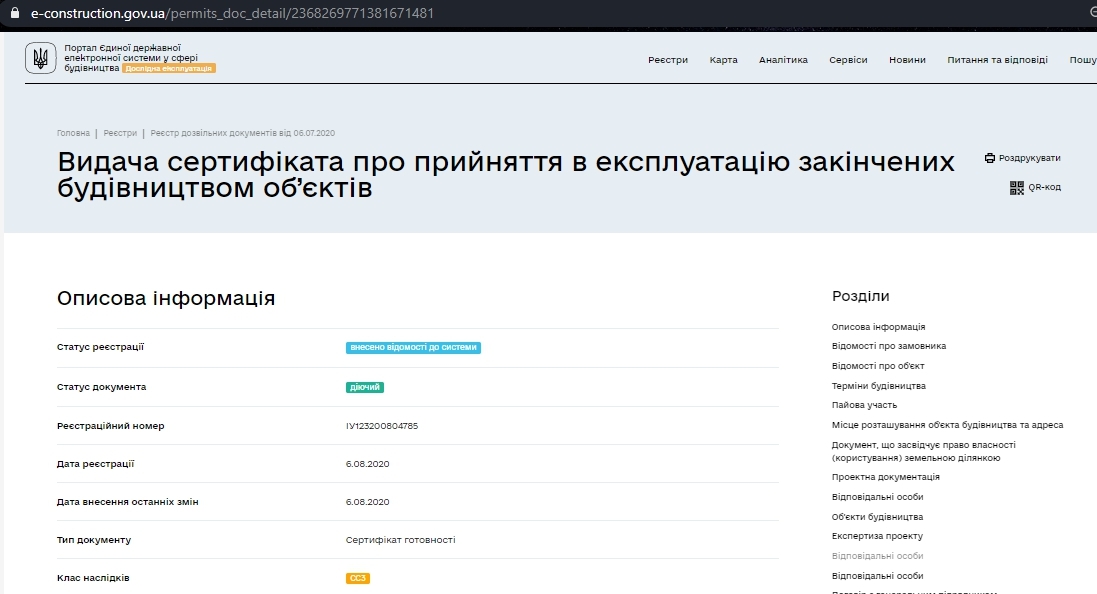Click the внесено відомості до системи badge
1097x594 pixels.
pyautogui.click(x=413, y=348)
